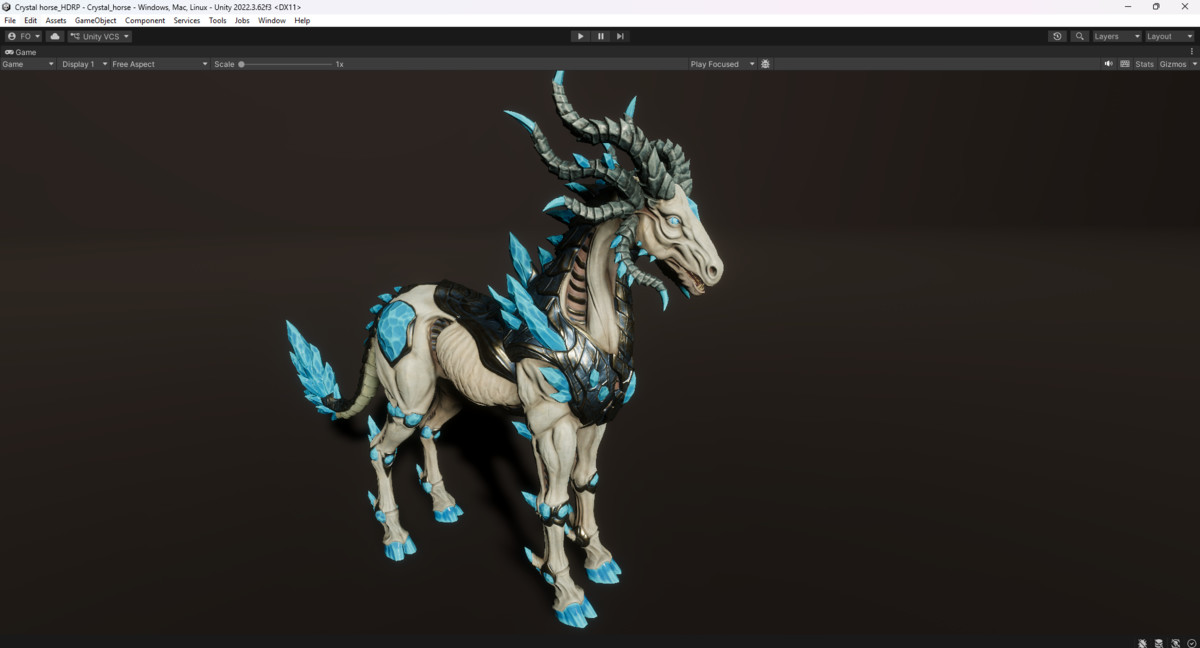Toggle the Stats overlay button

tap(1144, 64)
